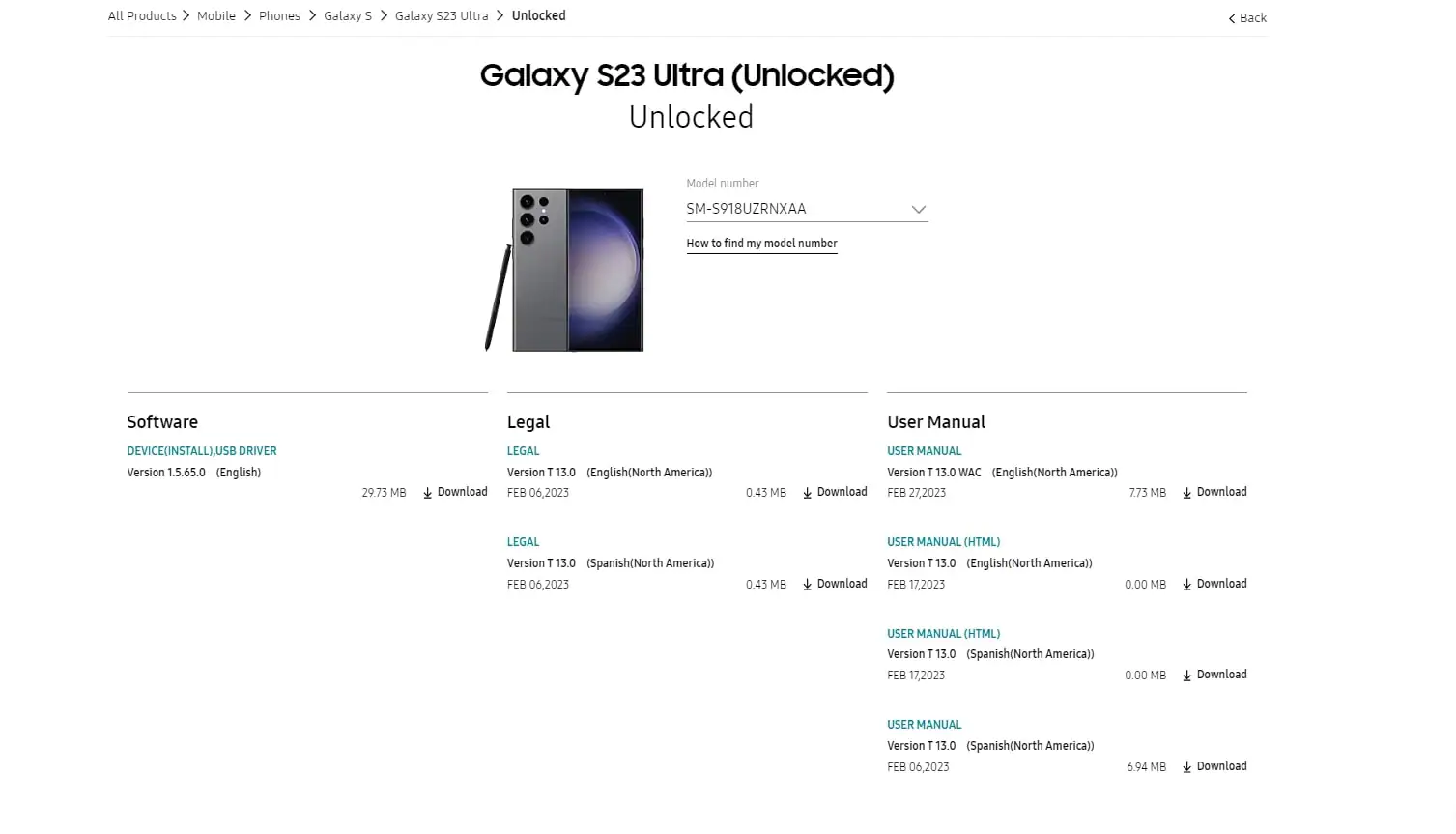Go to All Products breadcrumb
This screenshot has height=834, width=1456.
coord(142,16)
